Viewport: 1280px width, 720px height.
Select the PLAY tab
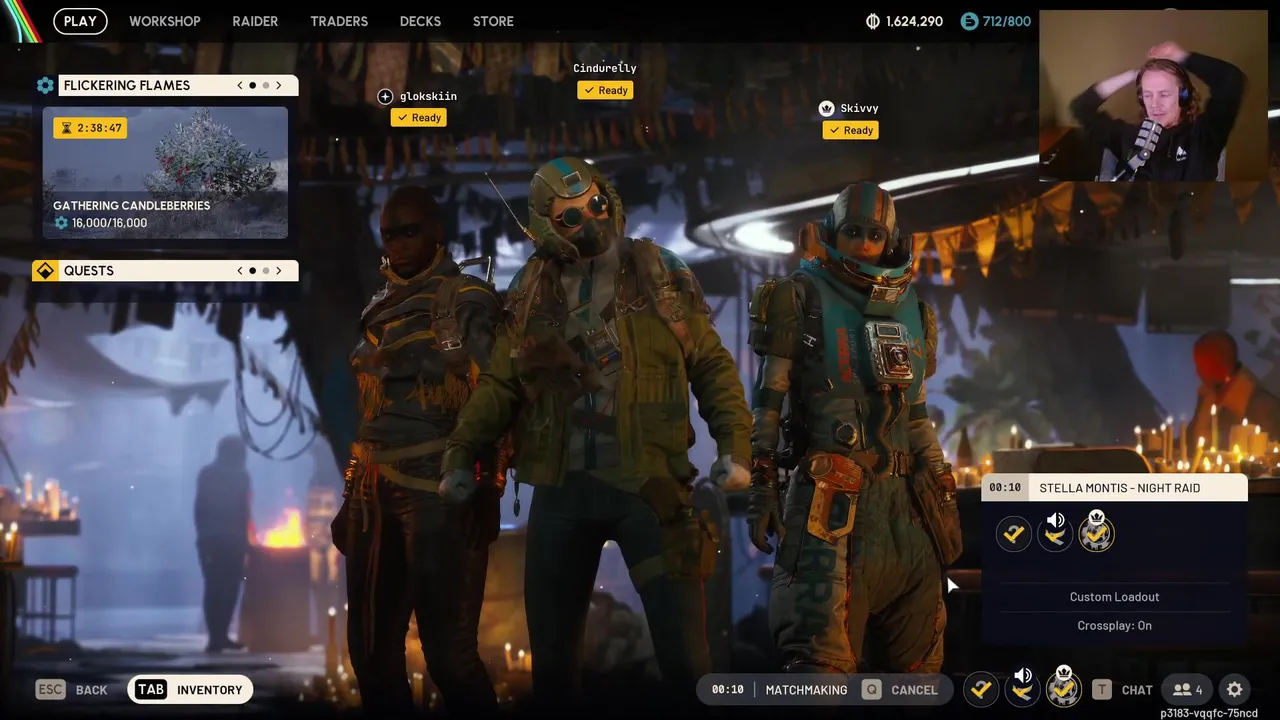pyautogui.click(x=80, y=21)
